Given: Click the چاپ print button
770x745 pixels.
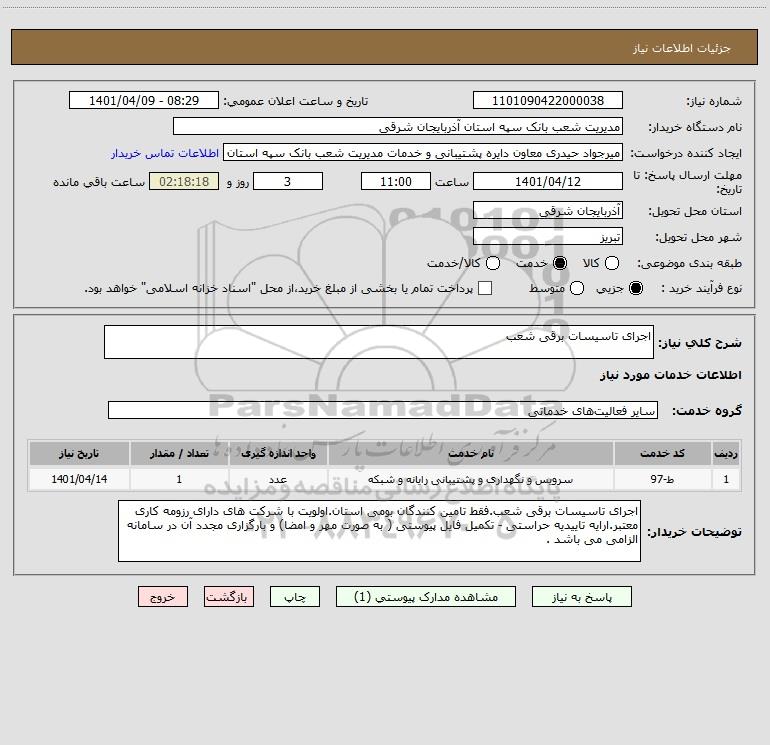Looking at the screenshot, I should tap(295, 597).
